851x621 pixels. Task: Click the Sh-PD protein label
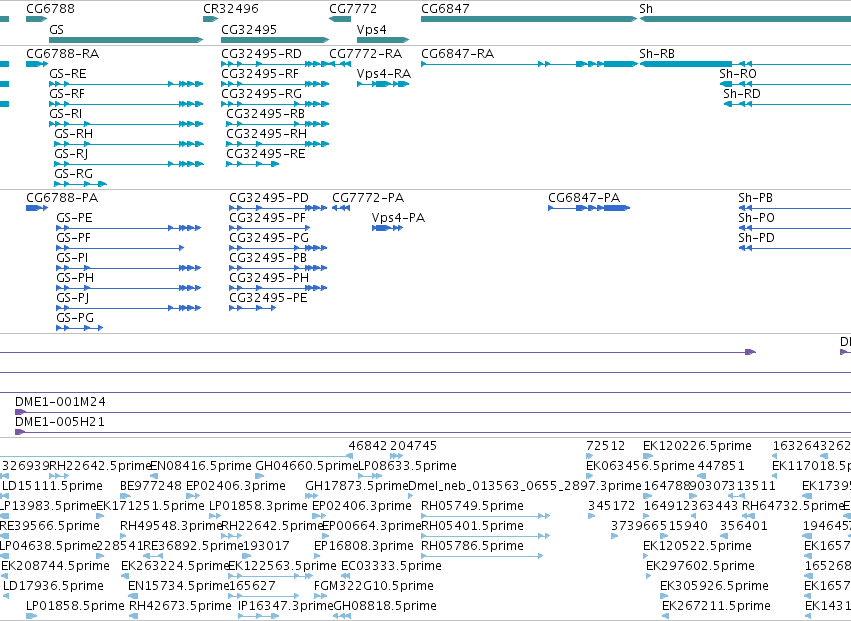click(x=757, y=238)
